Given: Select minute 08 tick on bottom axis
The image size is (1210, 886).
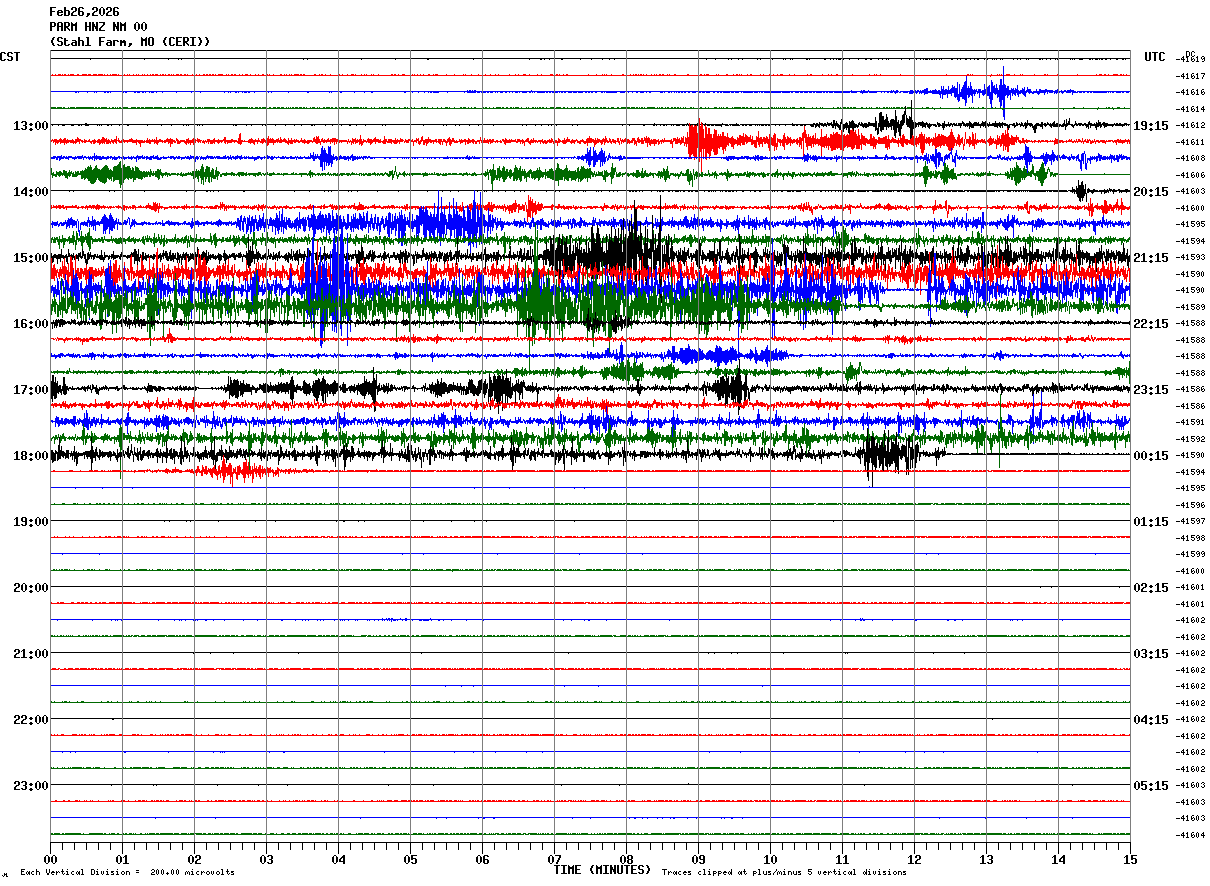Looking at the screenshot, I should point(626,859).
